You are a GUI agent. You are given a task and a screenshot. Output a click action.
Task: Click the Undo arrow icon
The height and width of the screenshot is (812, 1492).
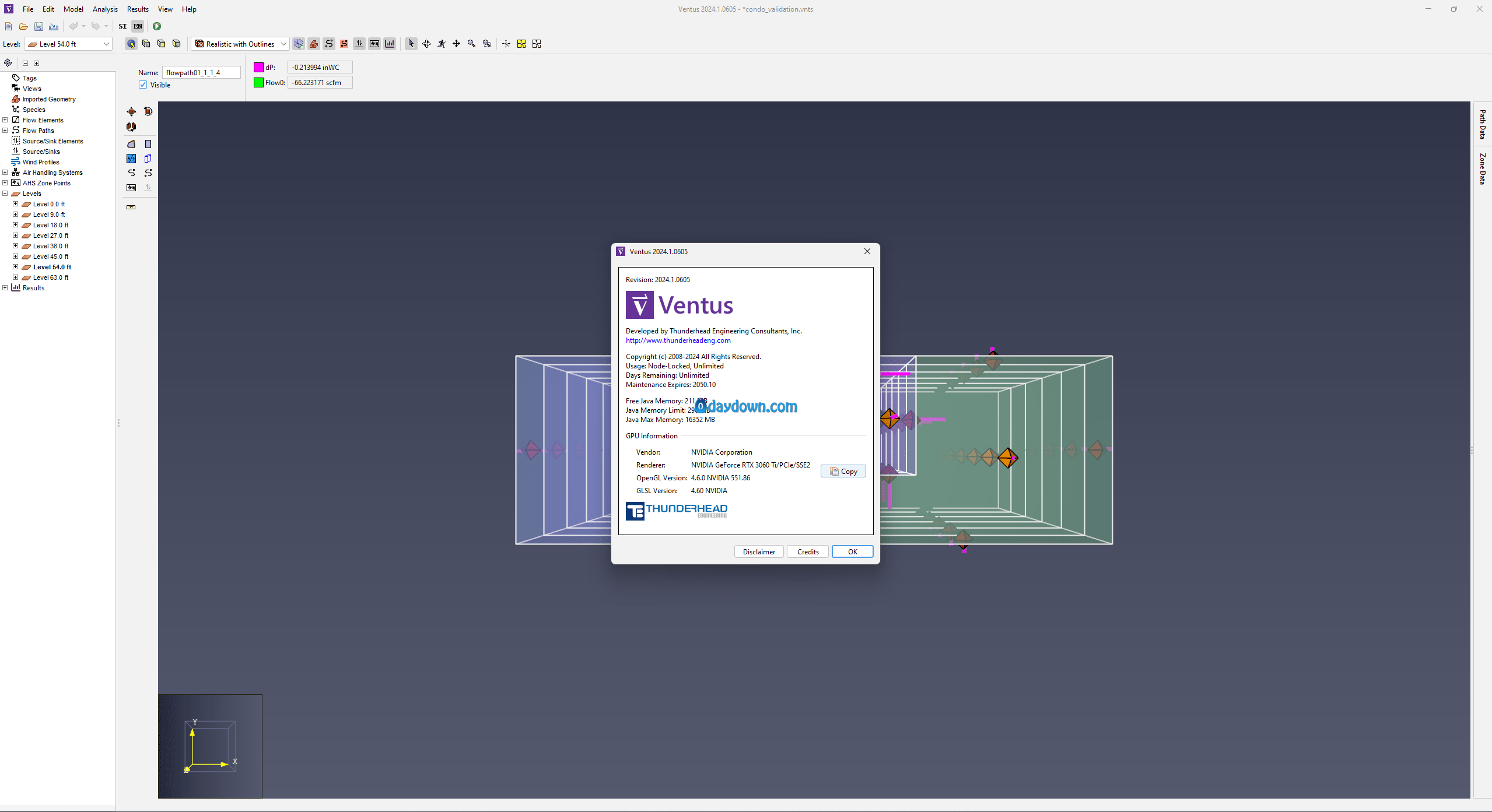tap(73, 26)
